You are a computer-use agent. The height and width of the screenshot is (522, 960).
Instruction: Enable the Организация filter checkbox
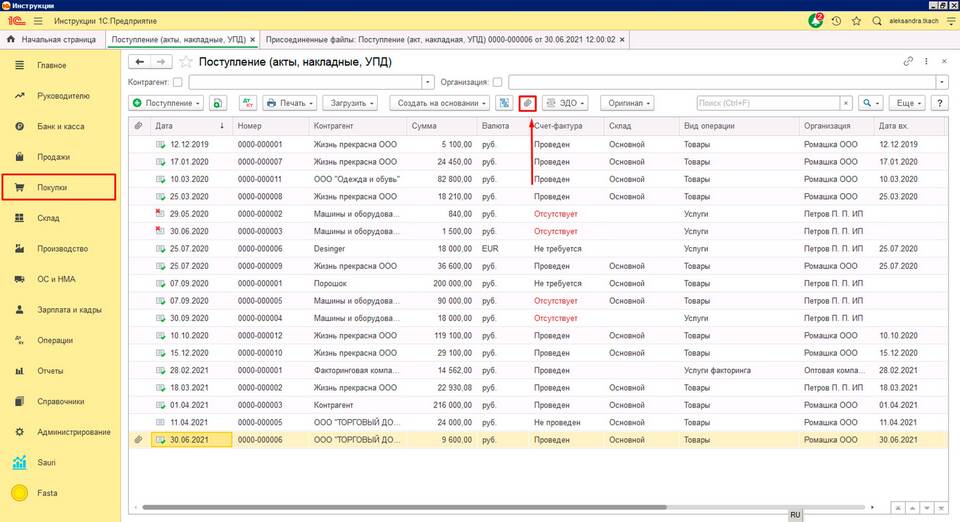click(498, 82)
